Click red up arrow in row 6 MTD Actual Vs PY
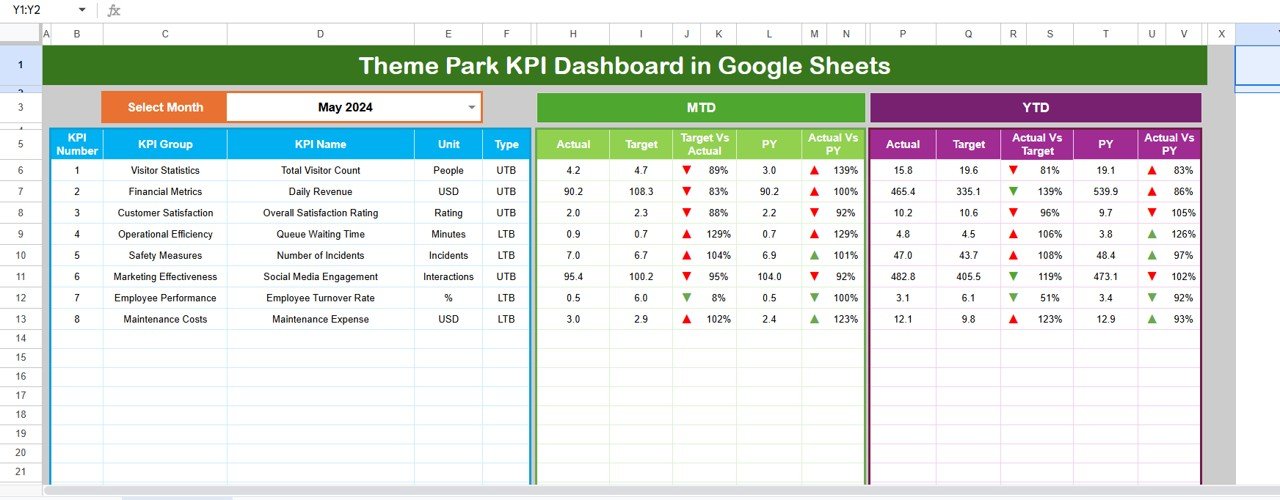Image resolution: width=1280 pixels, height=500 pixels. click(x=815, y=171)
